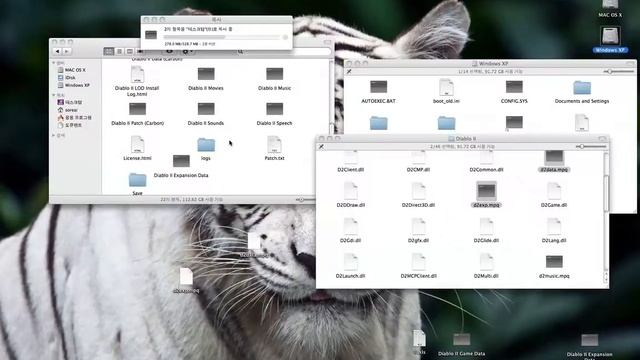
Task: Select the Windows XP drive on desktop
Action: coord(610,40)
